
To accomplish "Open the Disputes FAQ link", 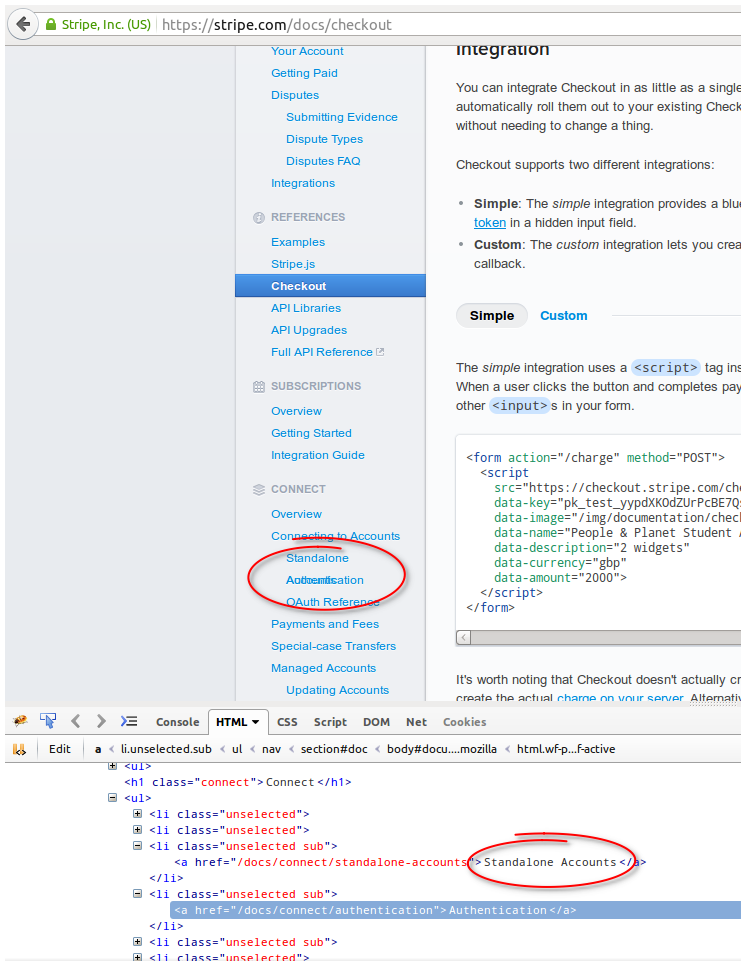I will coord(323,161).
